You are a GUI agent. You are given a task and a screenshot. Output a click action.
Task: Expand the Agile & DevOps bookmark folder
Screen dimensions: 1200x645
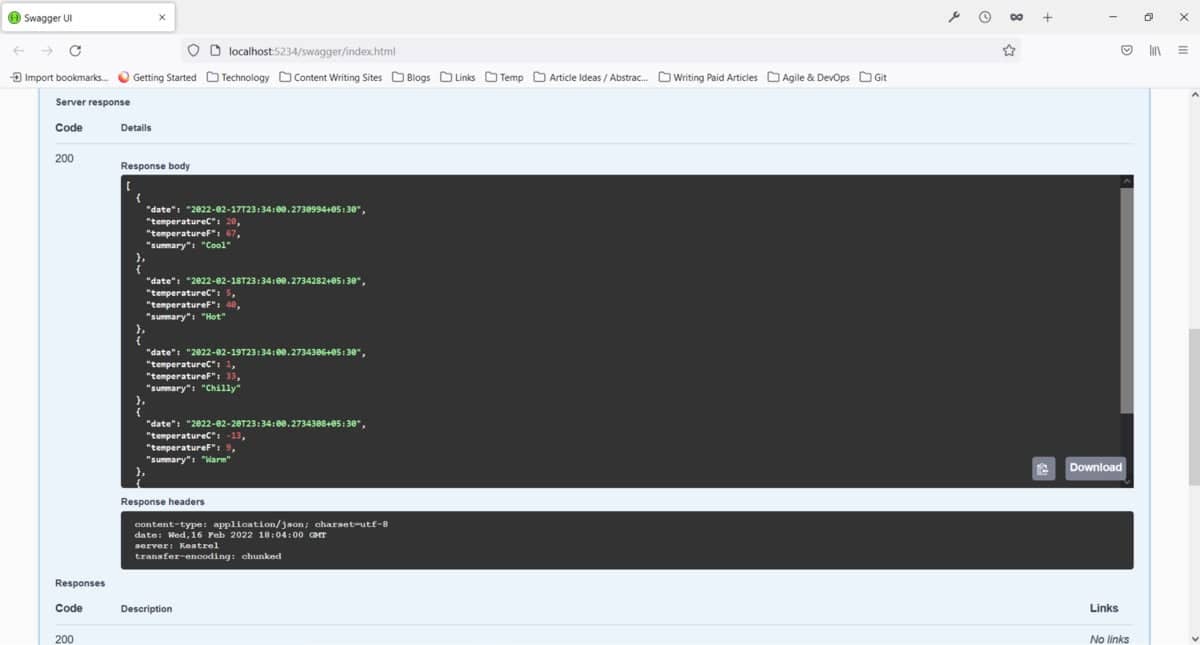coord(808,77)
